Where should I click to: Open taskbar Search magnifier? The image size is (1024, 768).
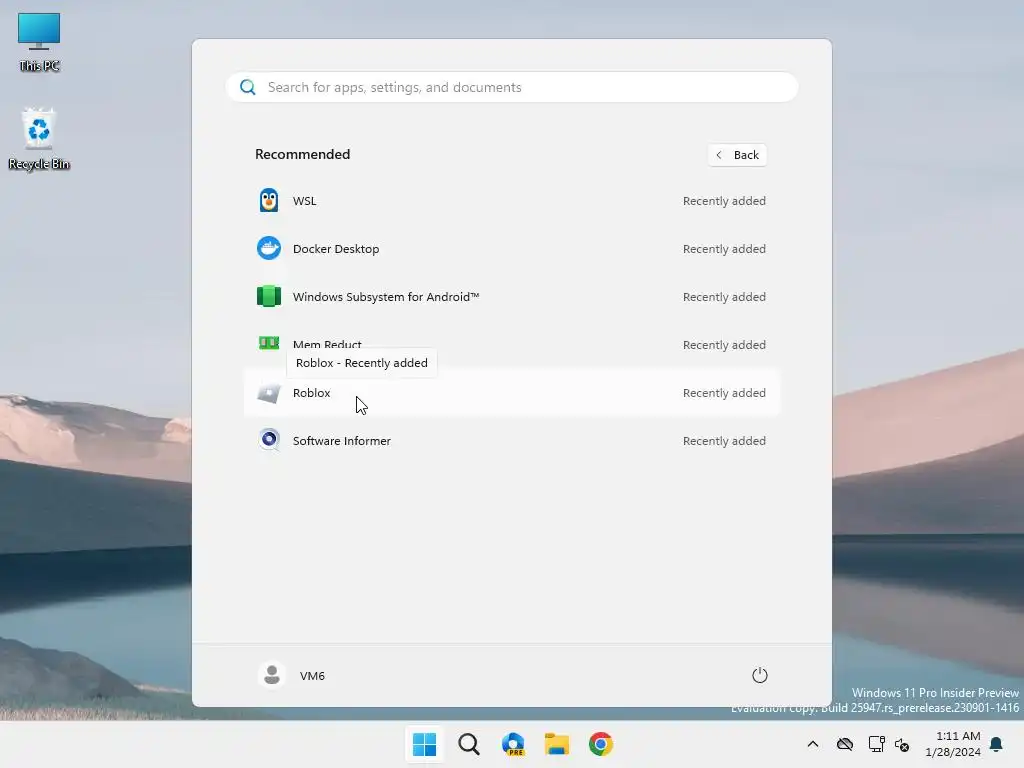point(468,744)
